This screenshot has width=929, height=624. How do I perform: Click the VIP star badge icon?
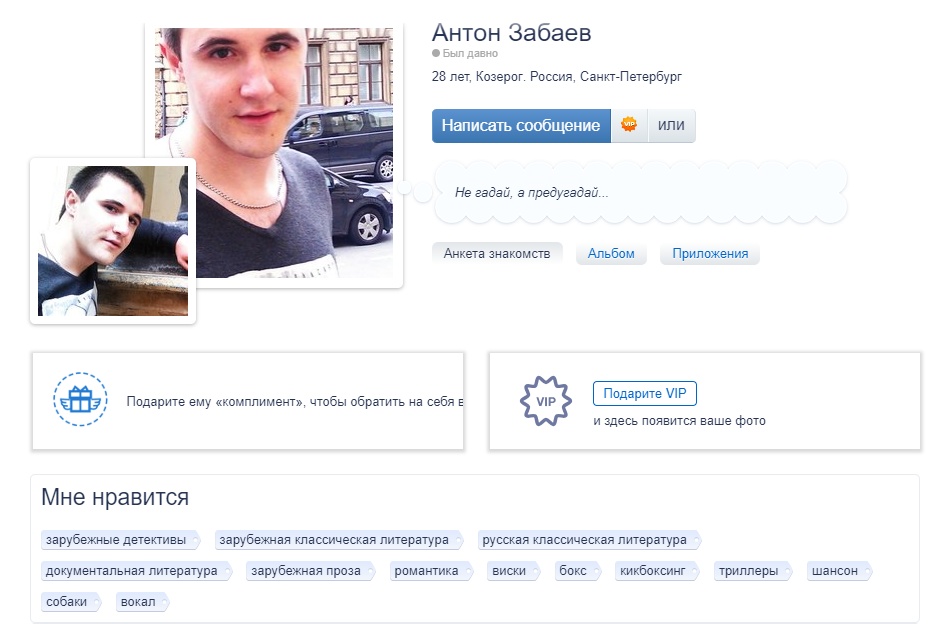pyautogui.click(x=545, y=401)
